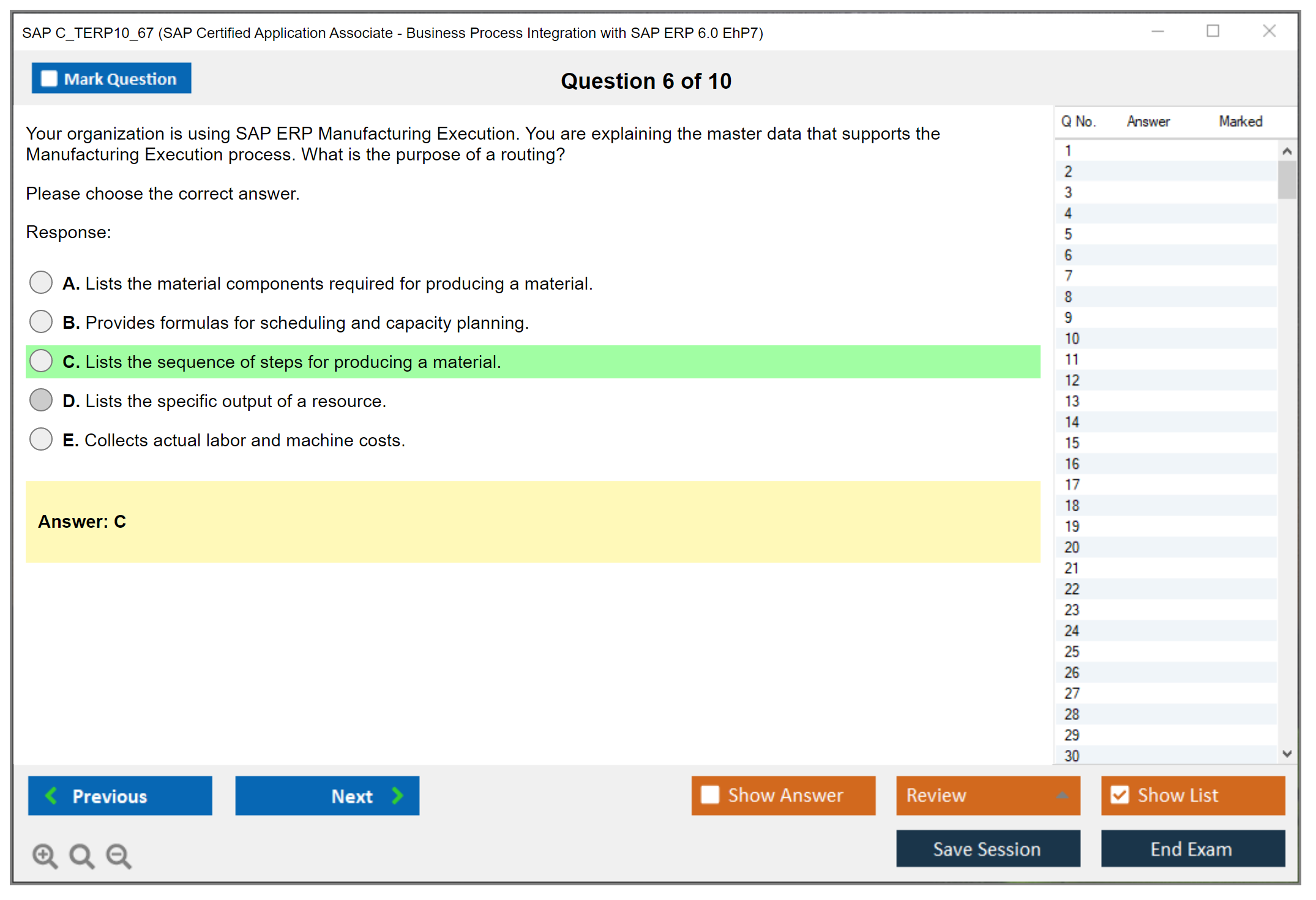Click the zoom in magnifier icon
The image size is (1316, 900).
[45, 856]
